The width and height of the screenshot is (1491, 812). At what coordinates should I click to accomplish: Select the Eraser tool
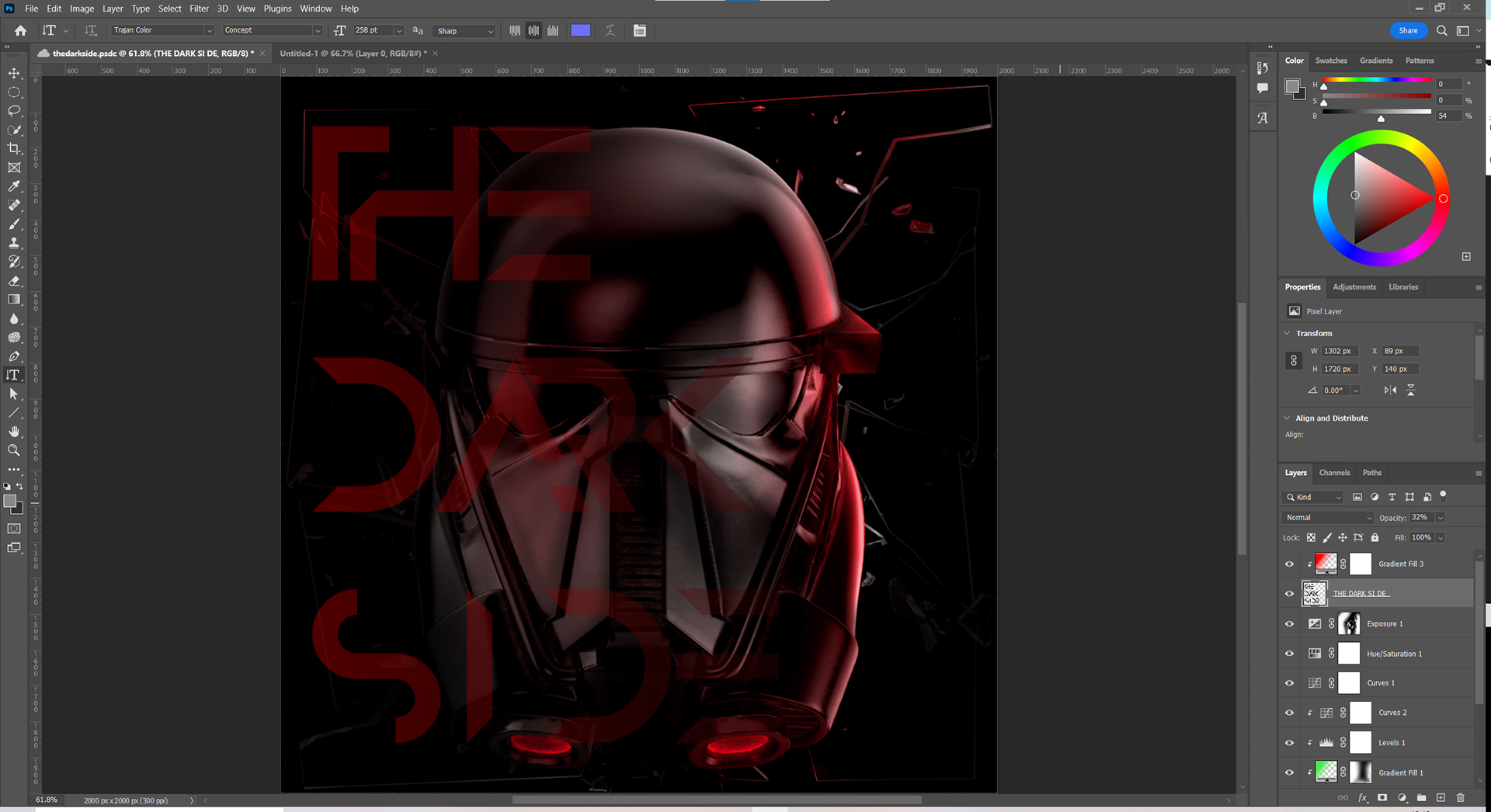(x=14, y=281)
